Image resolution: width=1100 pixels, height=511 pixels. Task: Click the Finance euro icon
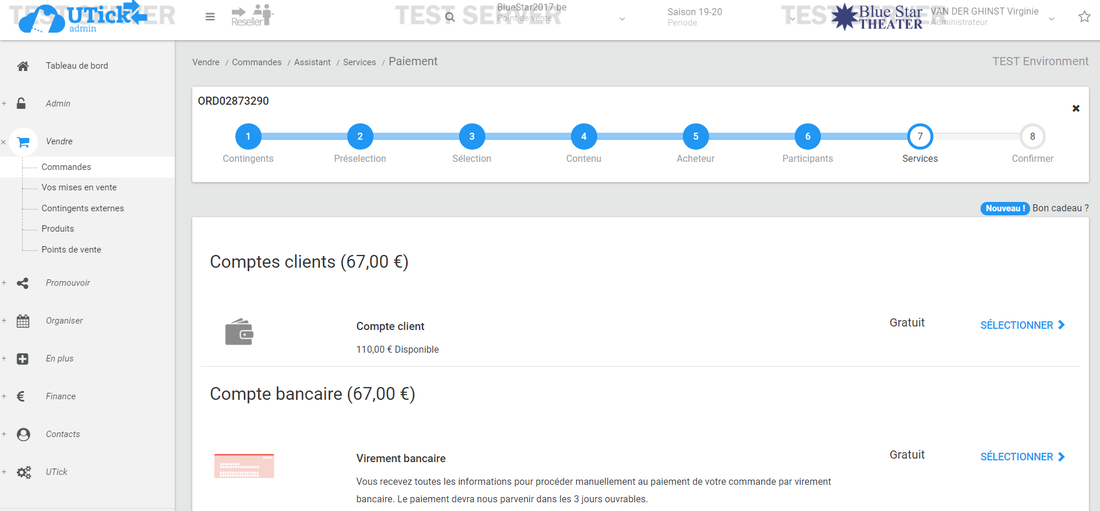coord(22,397)
